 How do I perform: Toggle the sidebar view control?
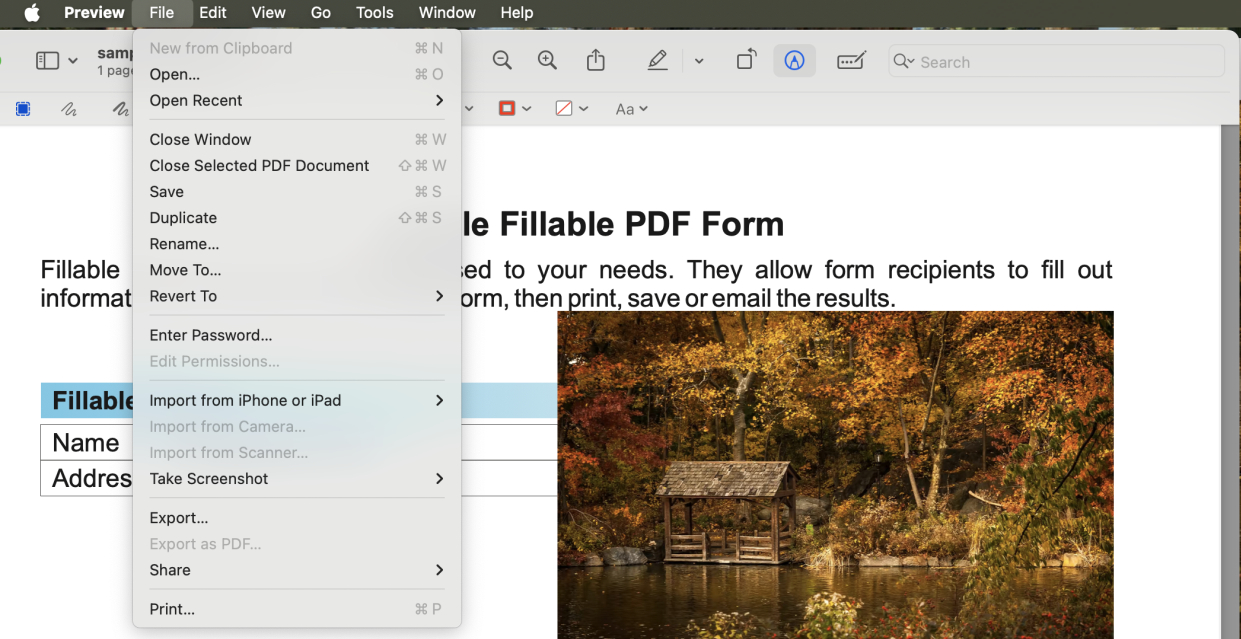45,61
